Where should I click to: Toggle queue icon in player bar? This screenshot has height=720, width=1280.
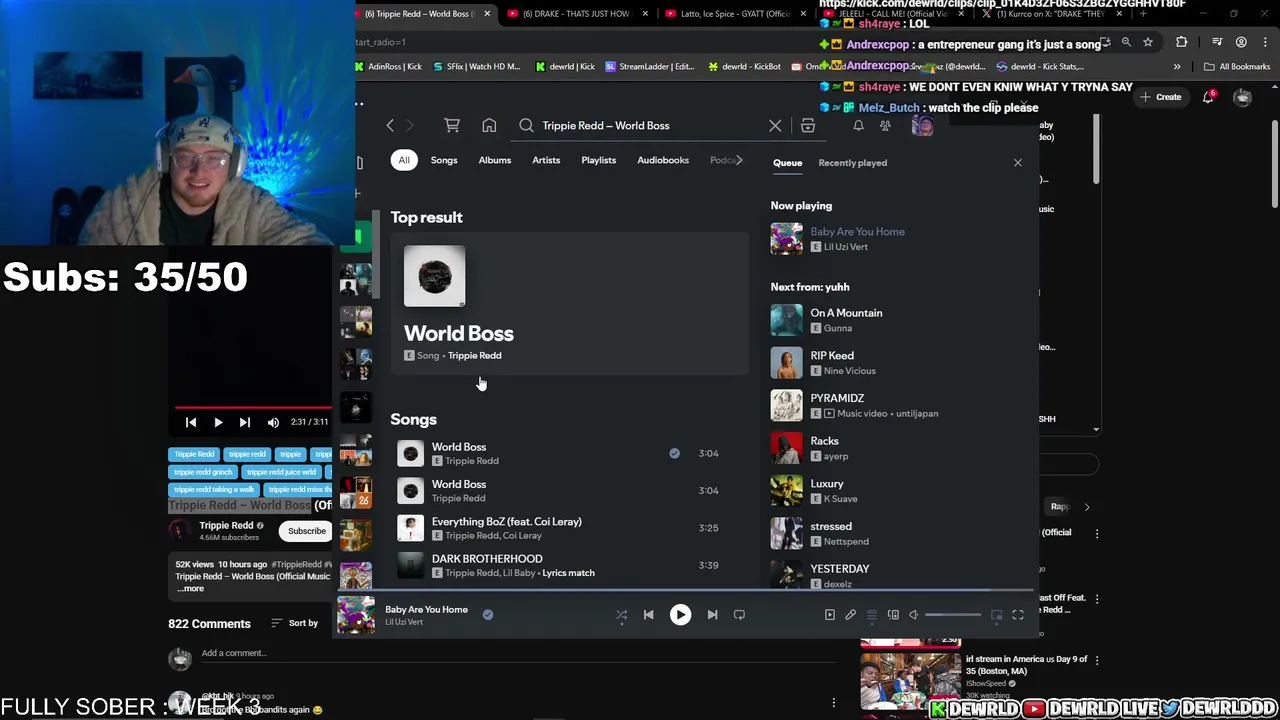[x=872, y=615]
